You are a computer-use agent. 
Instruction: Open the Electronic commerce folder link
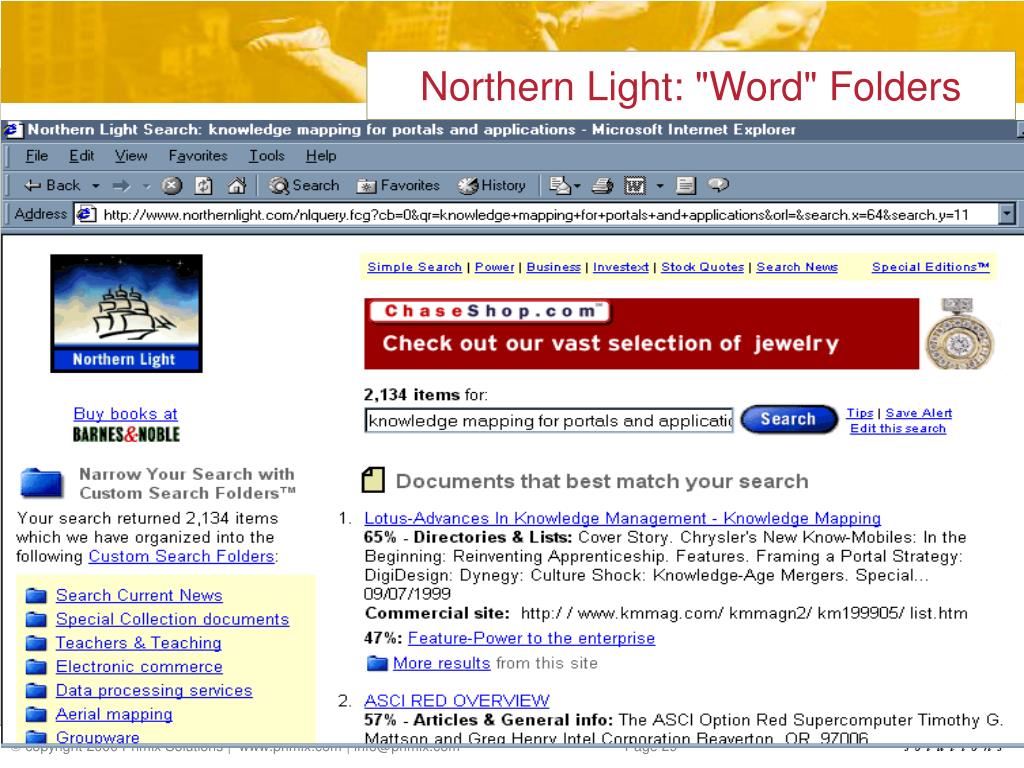(139, 667)
